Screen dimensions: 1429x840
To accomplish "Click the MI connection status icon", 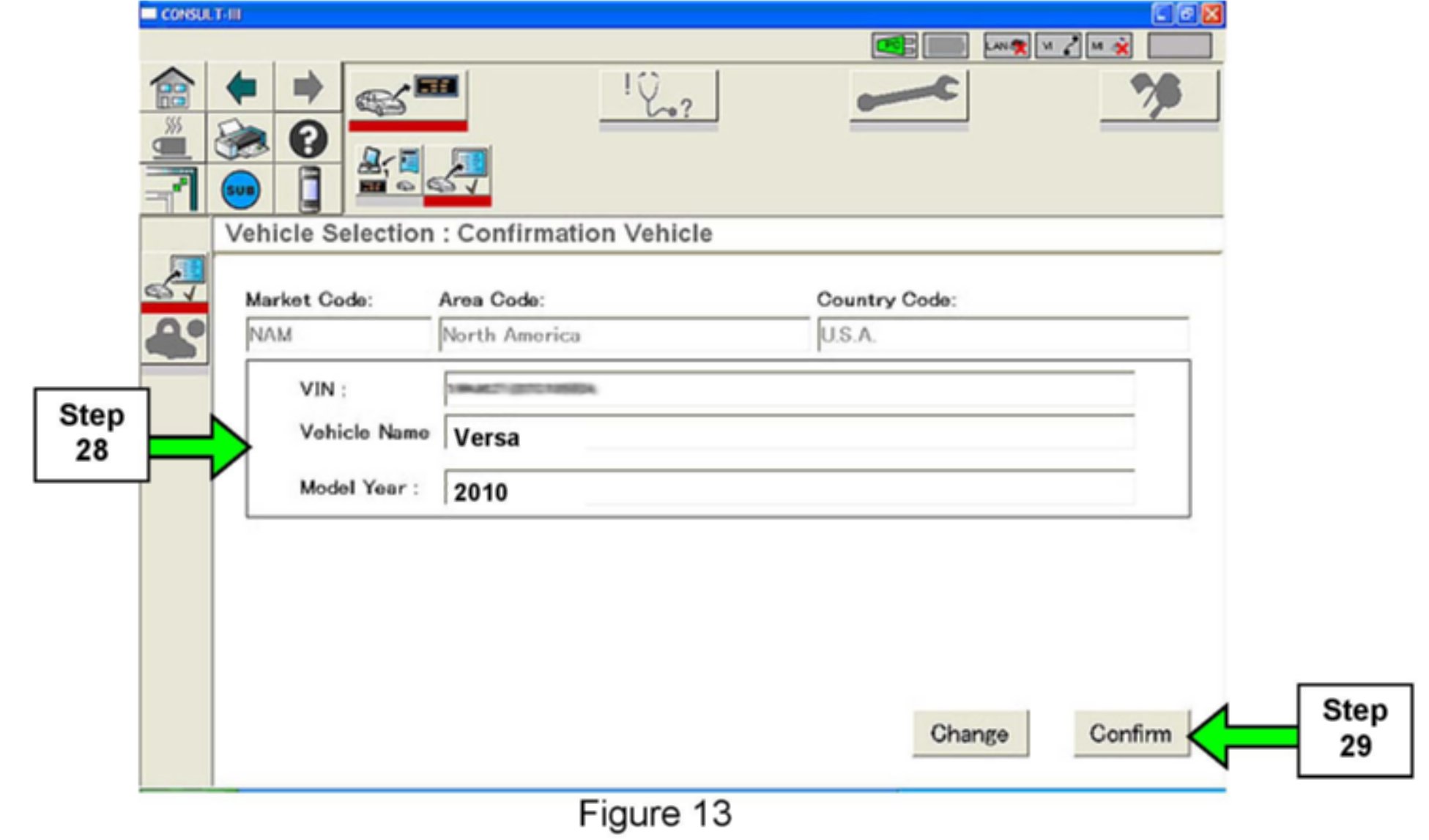I will click(x=1110, y=46).
